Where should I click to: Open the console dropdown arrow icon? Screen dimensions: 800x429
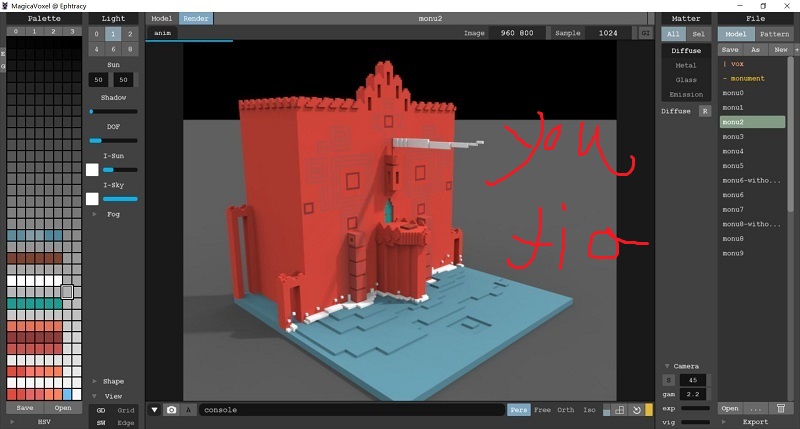[x=156, y=410]
